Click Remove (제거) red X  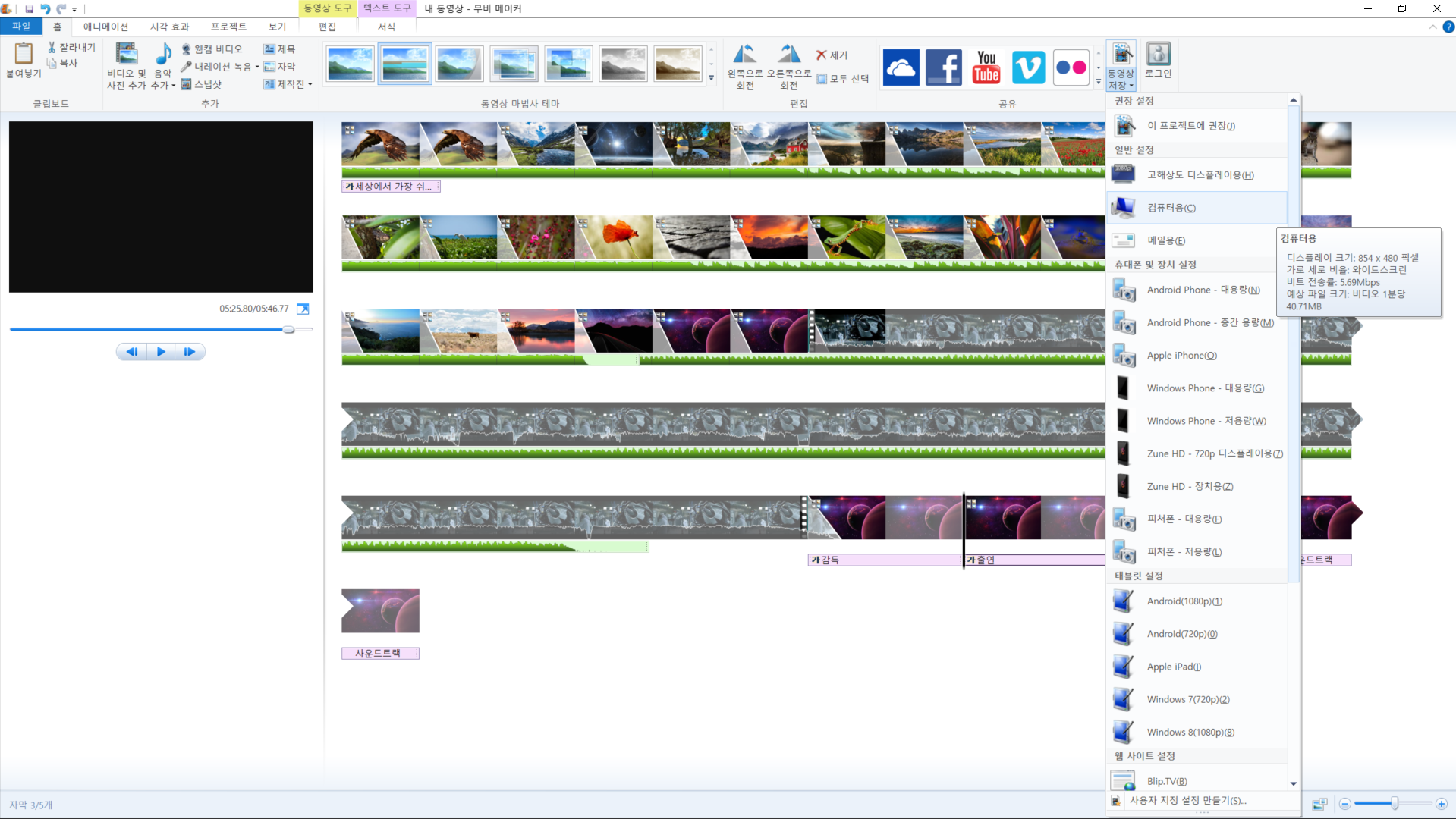832,55
